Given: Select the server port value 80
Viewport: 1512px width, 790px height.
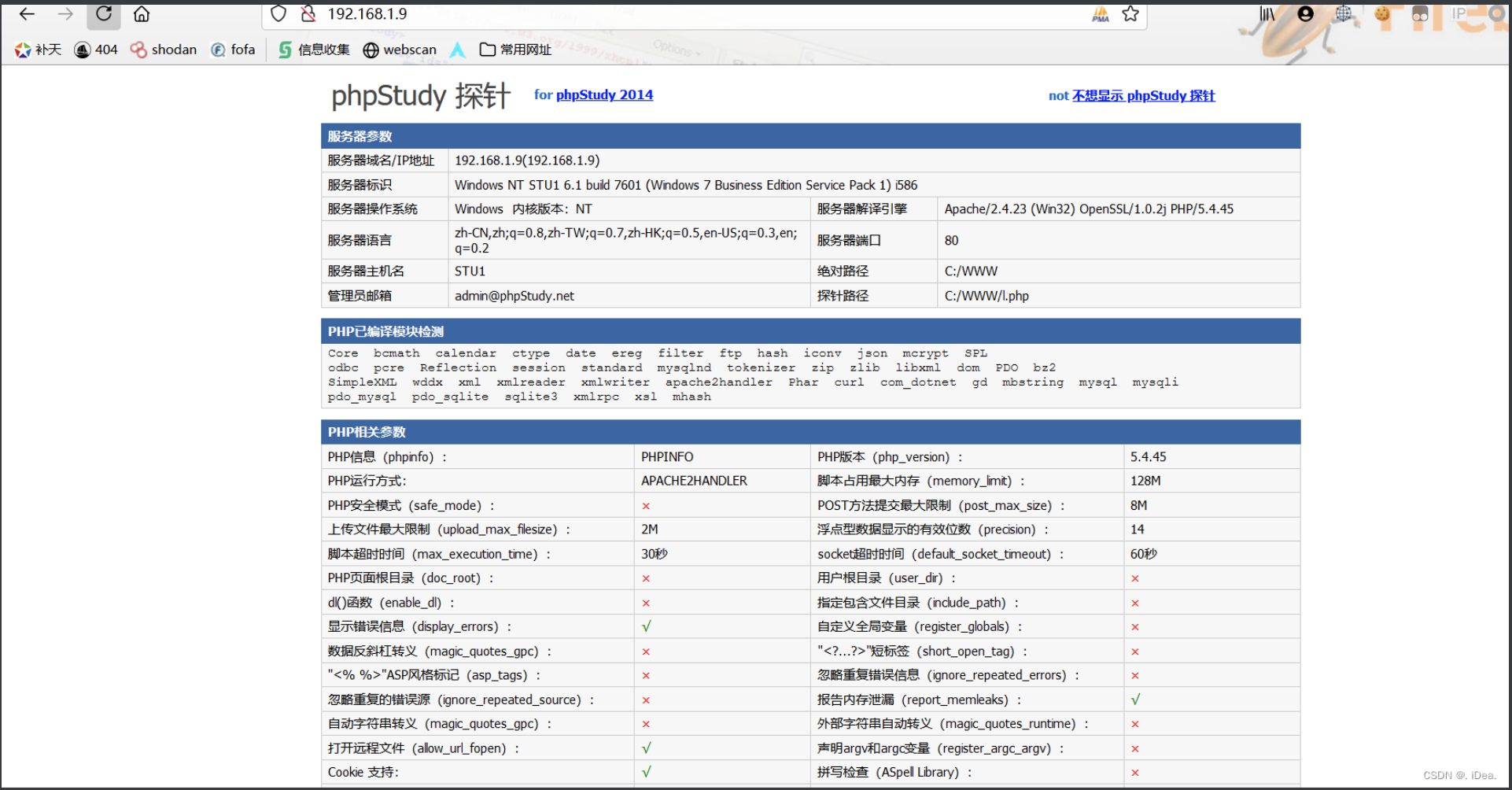Looking at the screenshot, I should tap(952, 241).
